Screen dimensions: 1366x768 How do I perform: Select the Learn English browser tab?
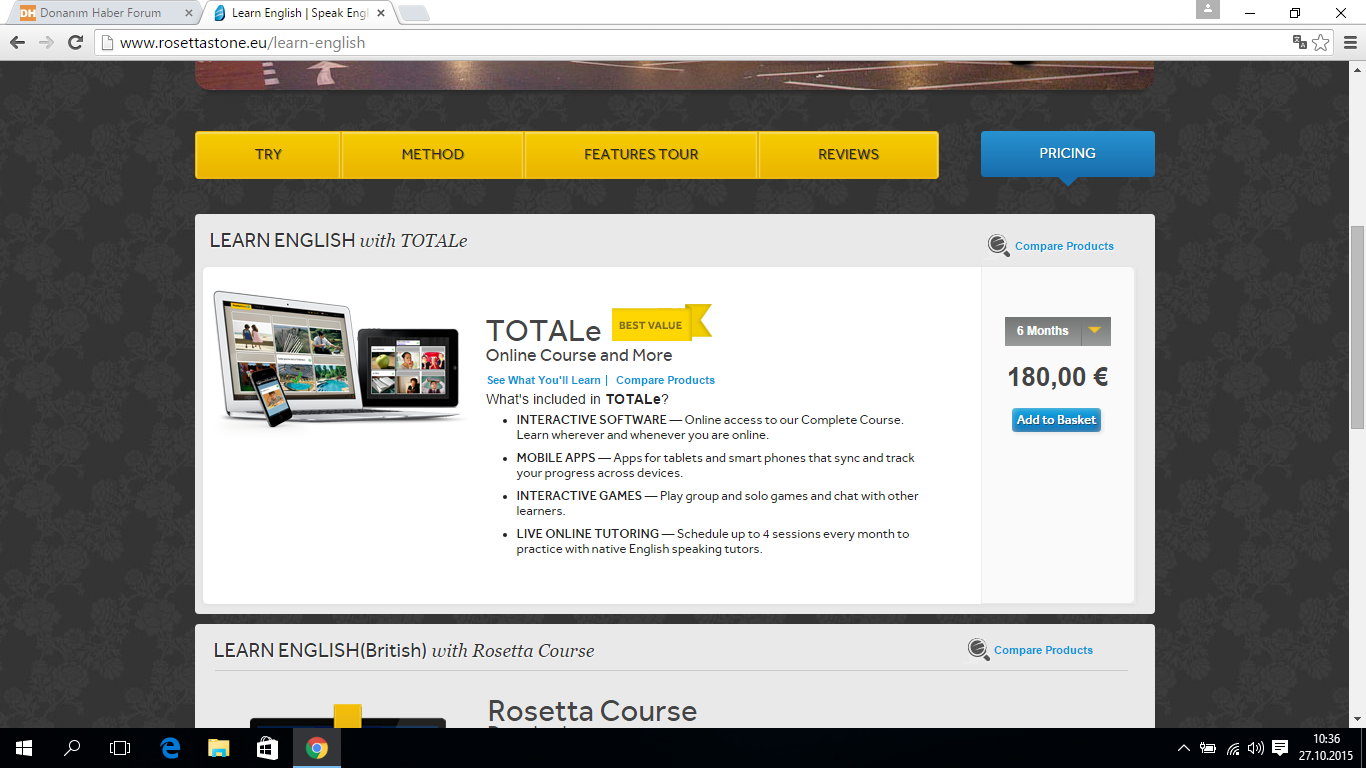pyautogui.click(x=298, y=13)
